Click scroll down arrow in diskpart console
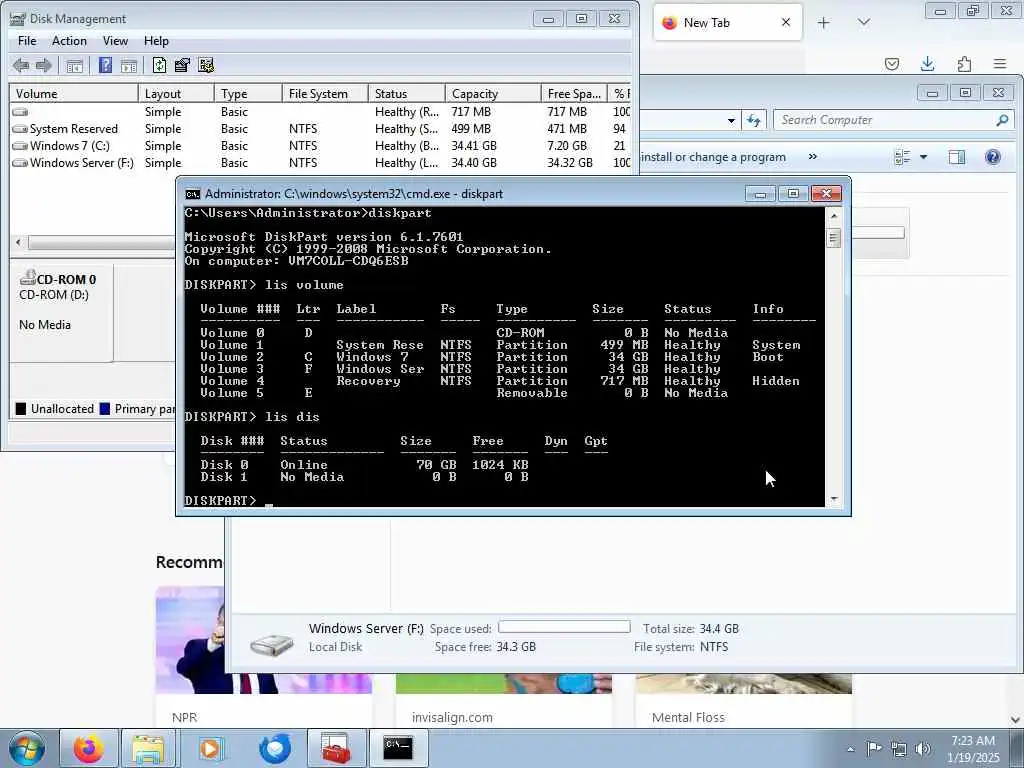The image size is (1024, 768). (x=833, y=499)
